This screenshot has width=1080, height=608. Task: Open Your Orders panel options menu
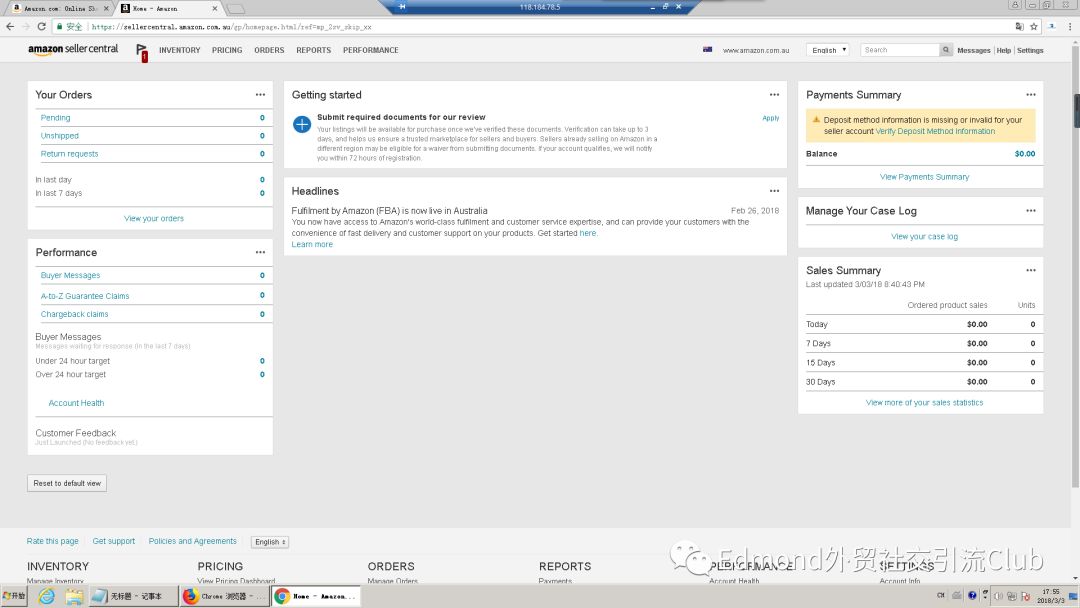tap(260, 95)
